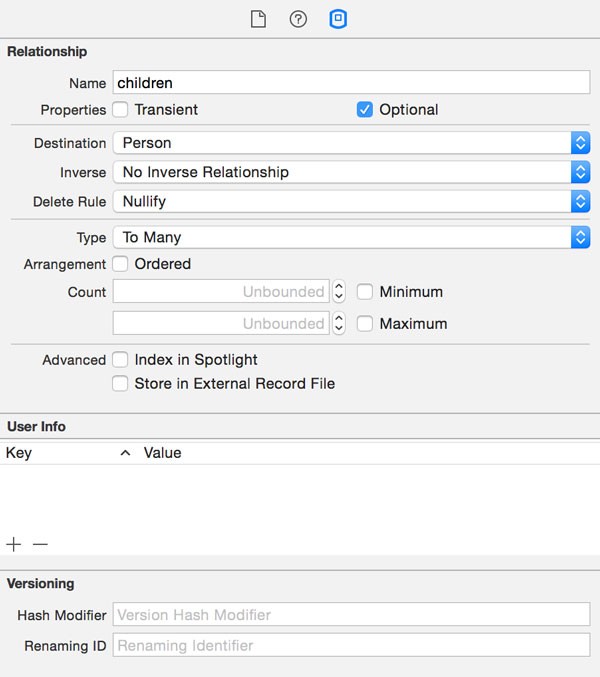
Task: Click the maximum count Unbounded field
Action: point(221,323)
